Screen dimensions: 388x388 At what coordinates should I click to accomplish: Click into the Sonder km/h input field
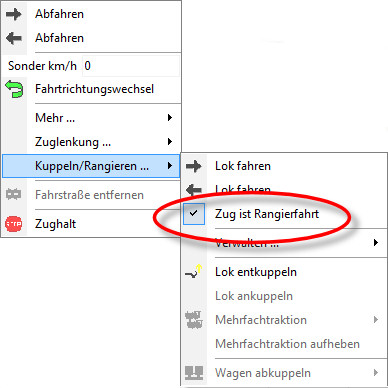click(x=131, y=66)
